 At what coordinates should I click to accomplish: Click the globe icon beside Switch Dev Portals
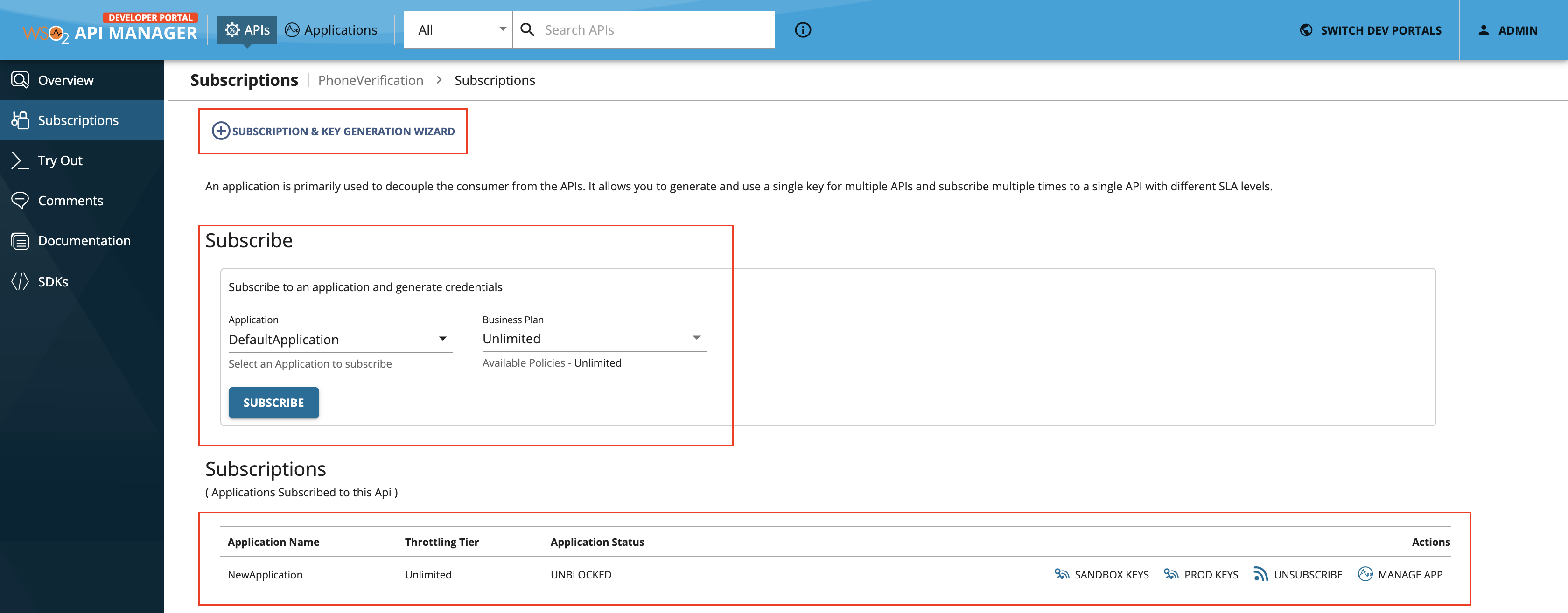(x=1306, y=30)
